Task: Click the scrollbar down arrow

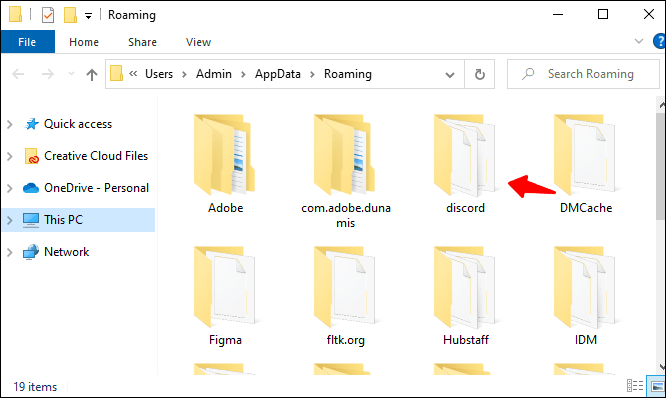Action: tap(662, 367)
